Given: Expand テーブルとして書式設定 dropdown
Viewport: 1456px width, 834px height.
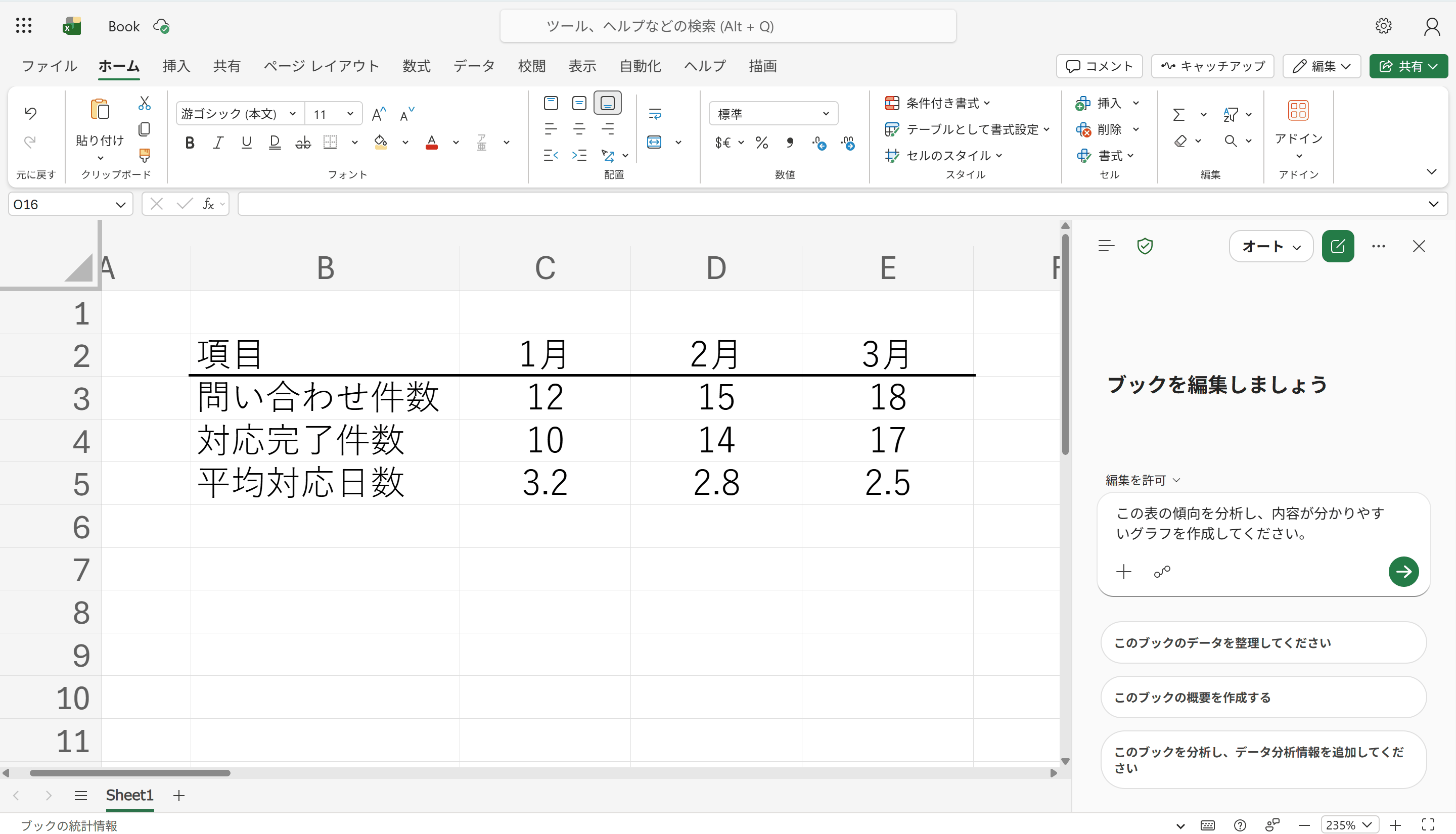Looking at the screenshot, I should (x=1046, y=129).
